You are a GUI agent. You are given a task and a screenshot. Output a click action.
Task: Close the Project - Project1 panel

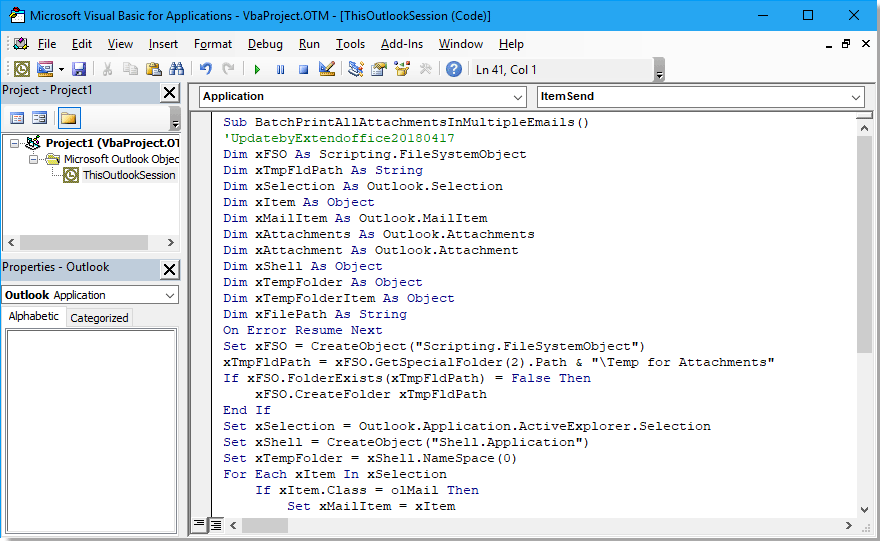(169, 92)
